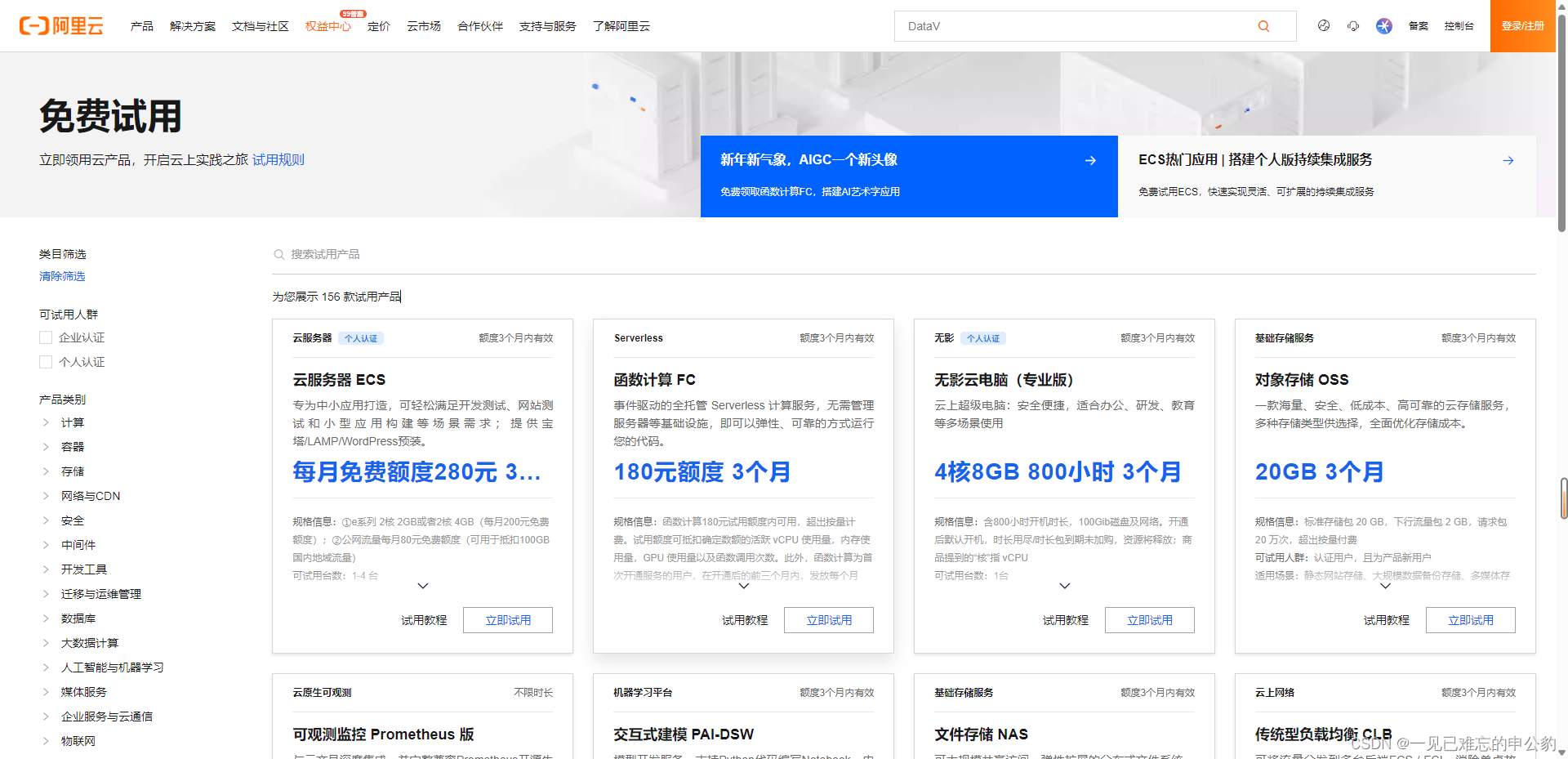Click 立即试用 for 无影云电脑
Screen dimensions: 1568x759
click(1150, 620)
